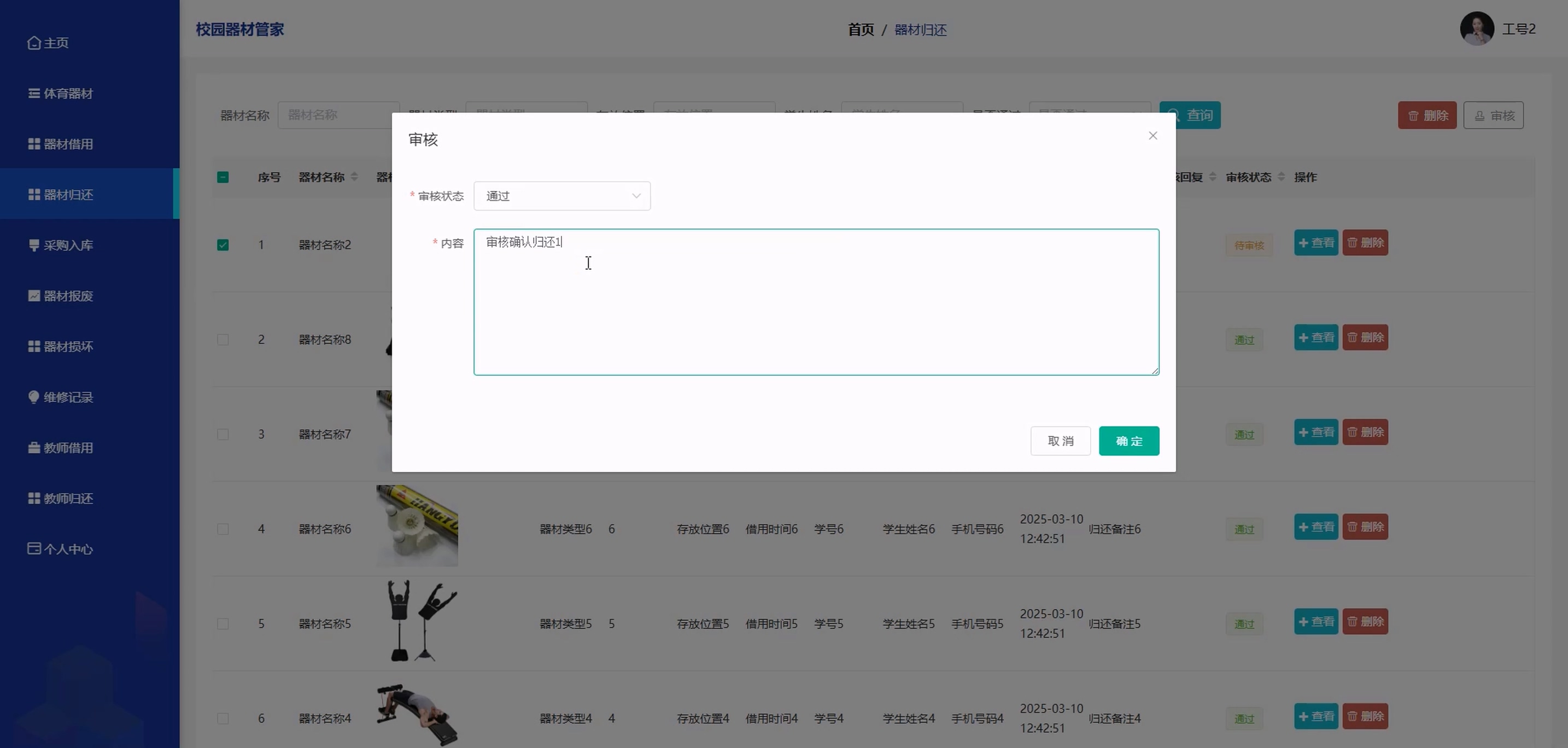Open the 审核状态 dropdown showing 通过
The height and width of the screenshot is (748, 1568).
[x=561, y=196]
